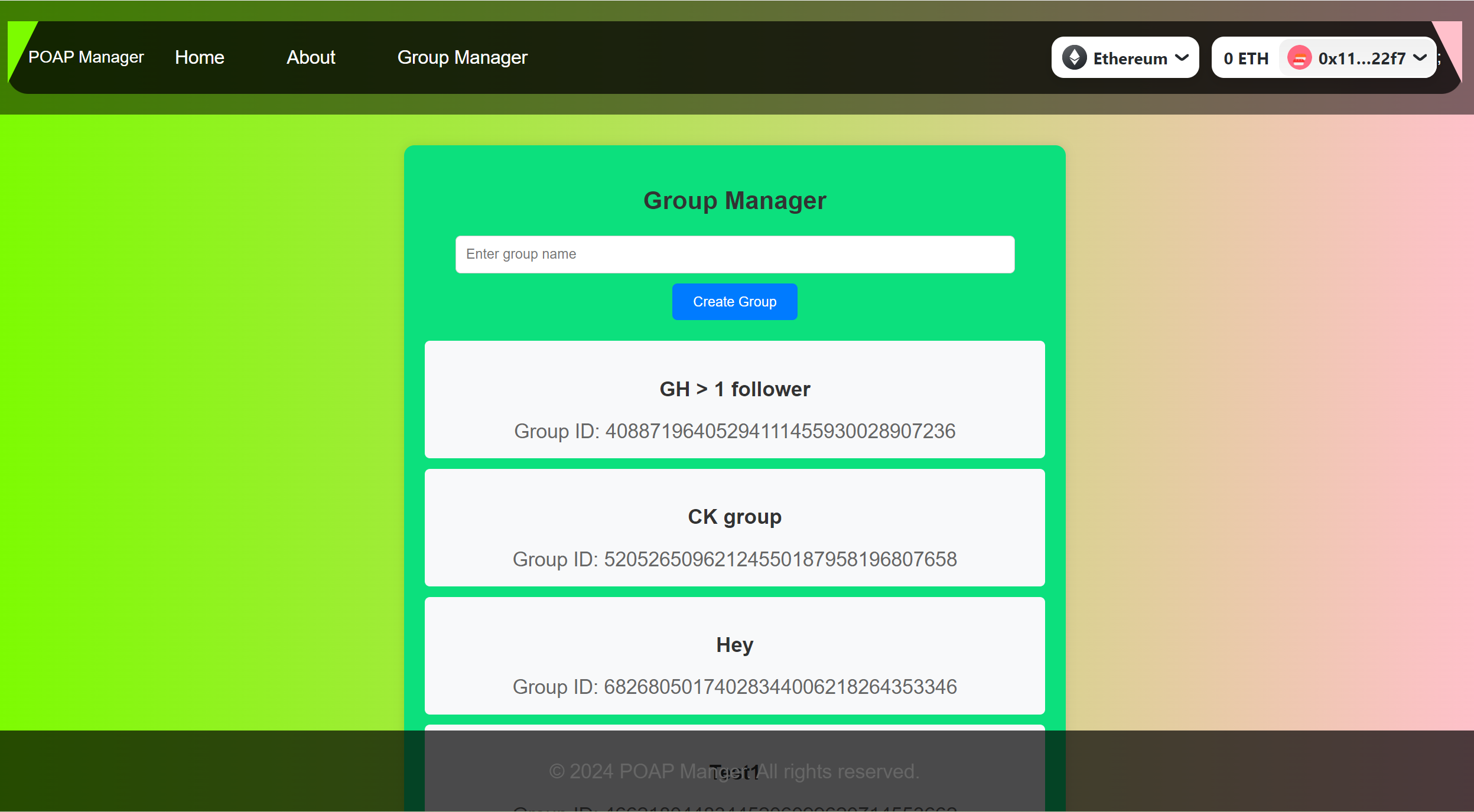
Task: Click the pink wallet avatar icon
Action: (x=1298, y=57)
